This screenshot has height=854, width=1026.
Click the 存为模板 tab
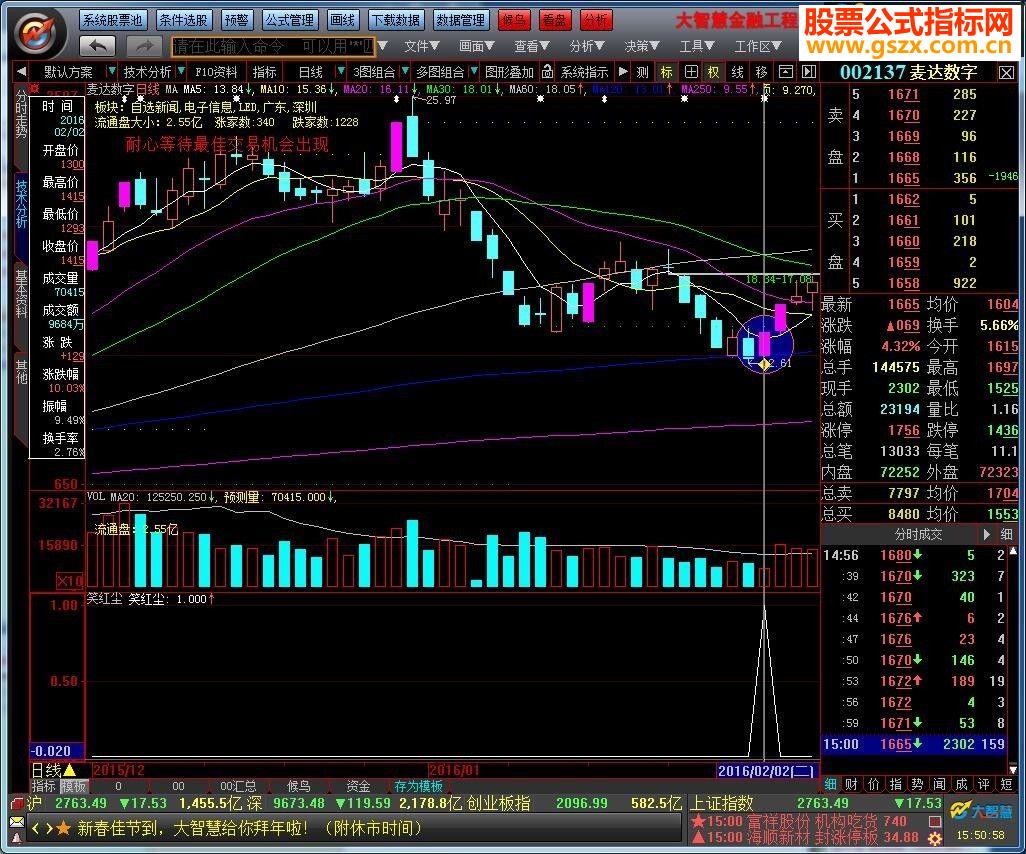click(x=418, y=786)
